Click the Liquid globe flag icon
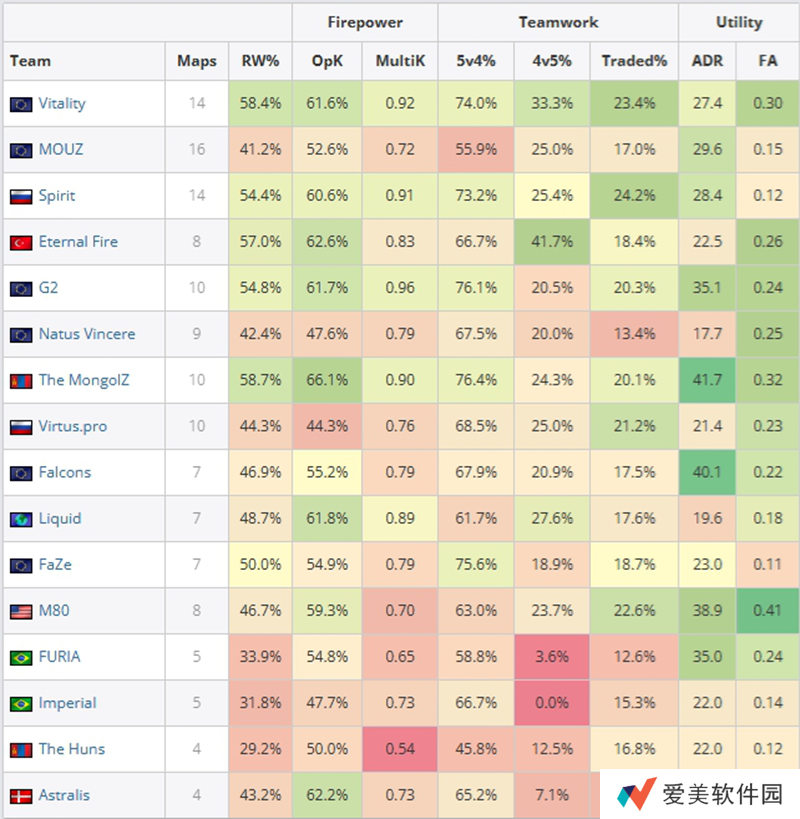The width and height of the screenshot is (800, 819). click(x=21, y=520)
